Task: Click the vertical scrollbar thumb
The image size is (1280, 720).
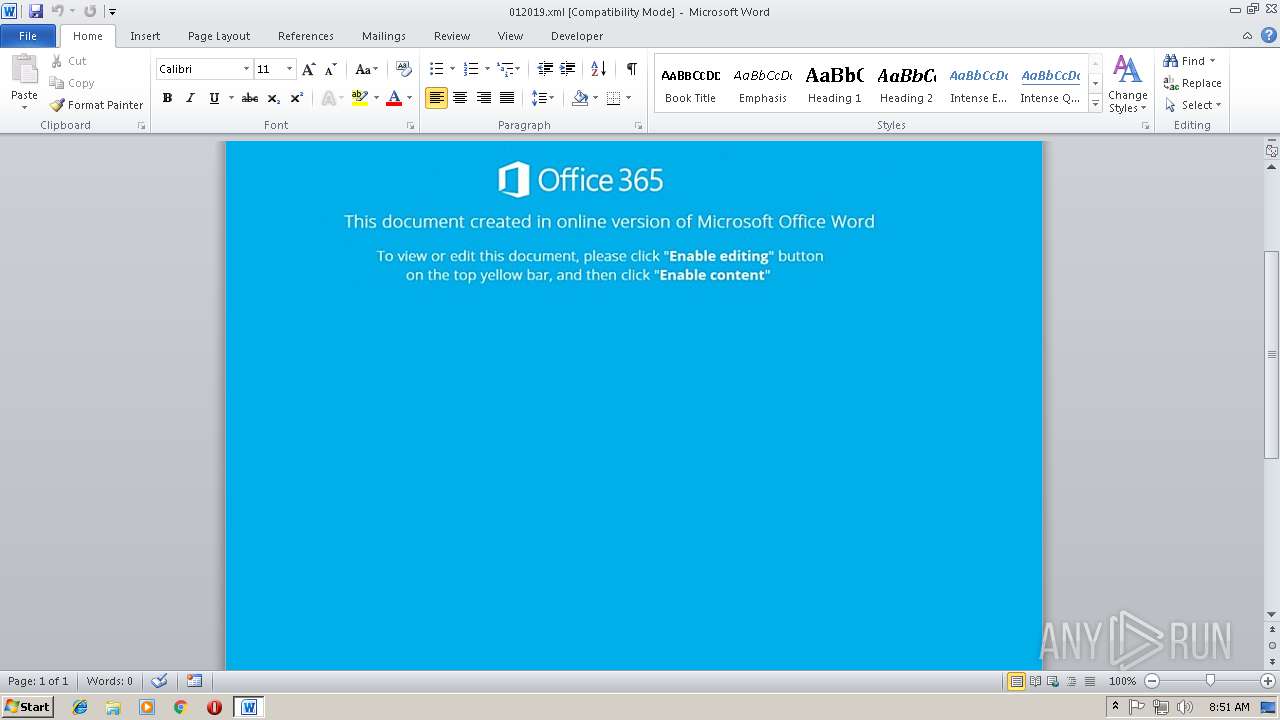Action: 1272,354
